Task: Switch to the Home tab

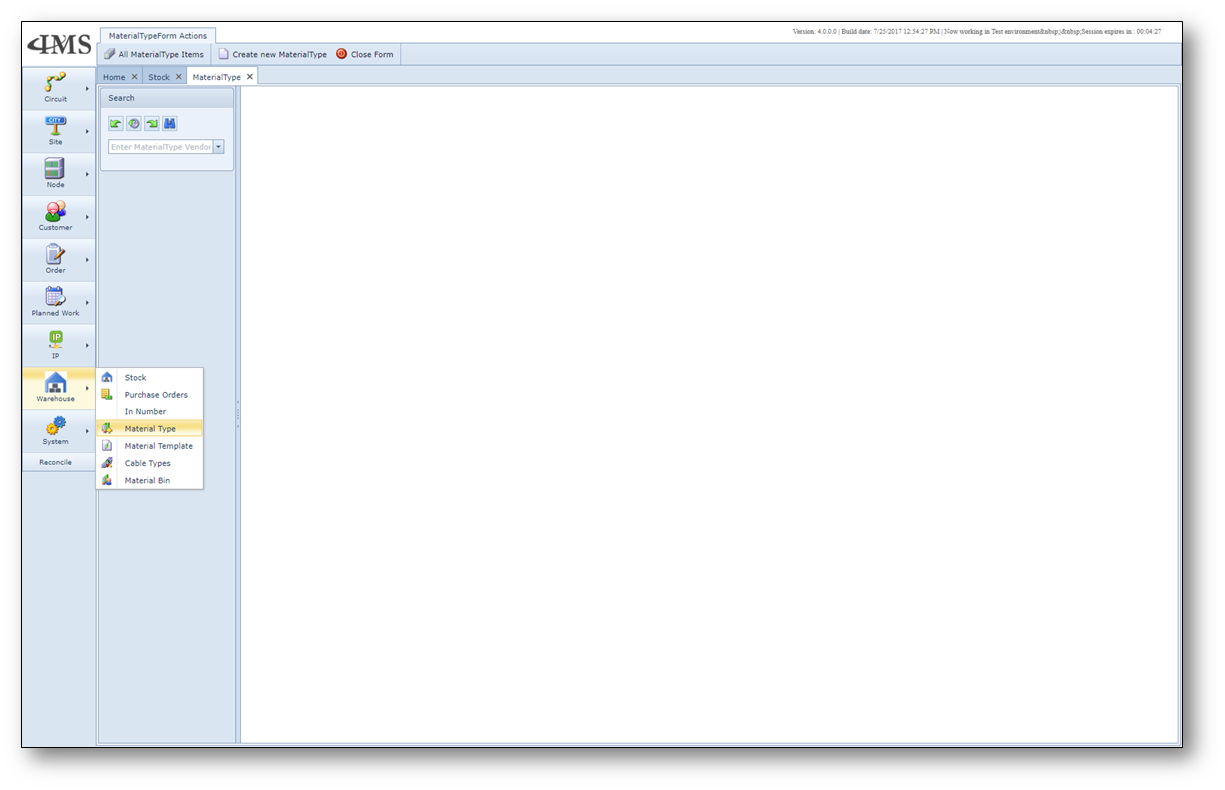Action: pos(114,77)
